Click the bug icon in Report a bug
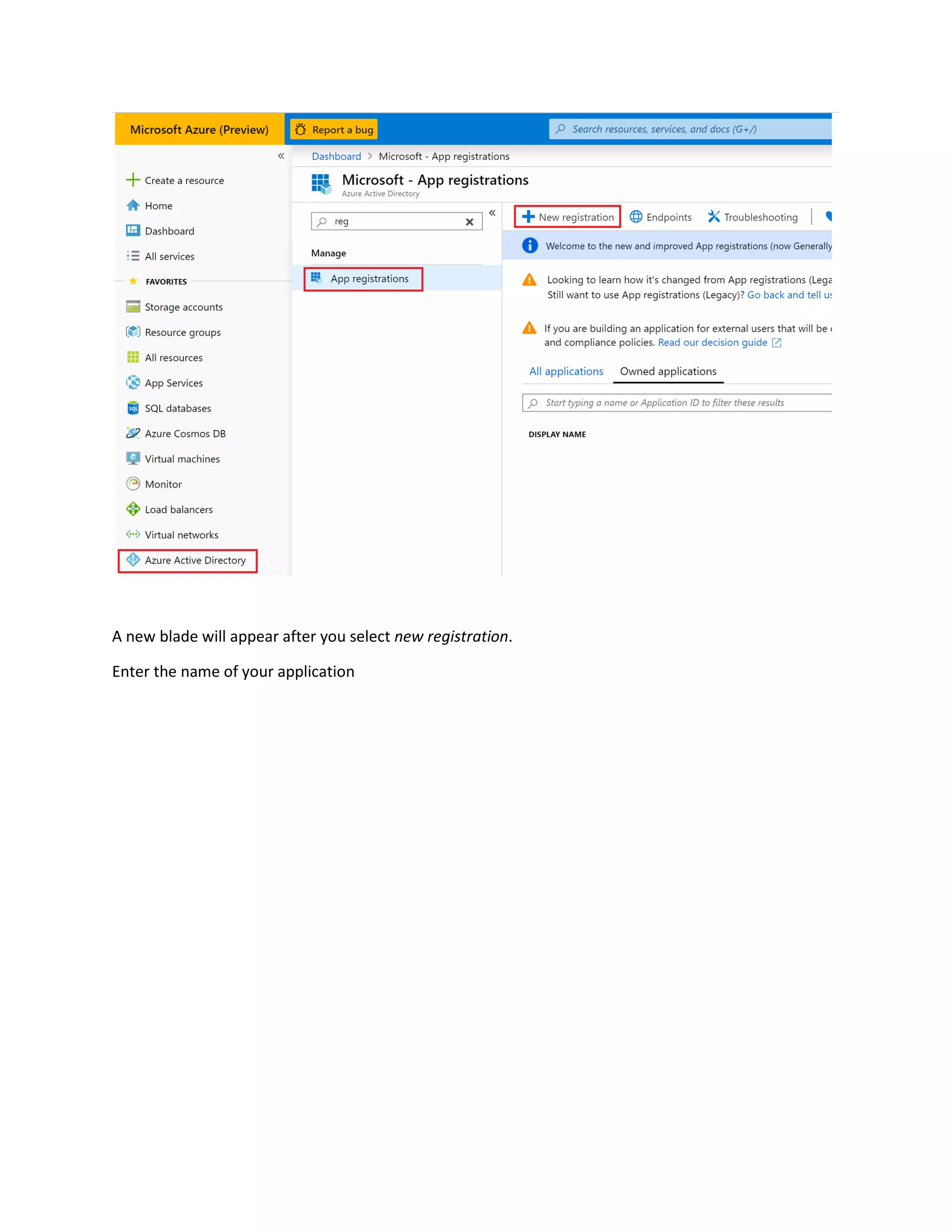The height and width of the screenshot is (1232, 952). 301,129
